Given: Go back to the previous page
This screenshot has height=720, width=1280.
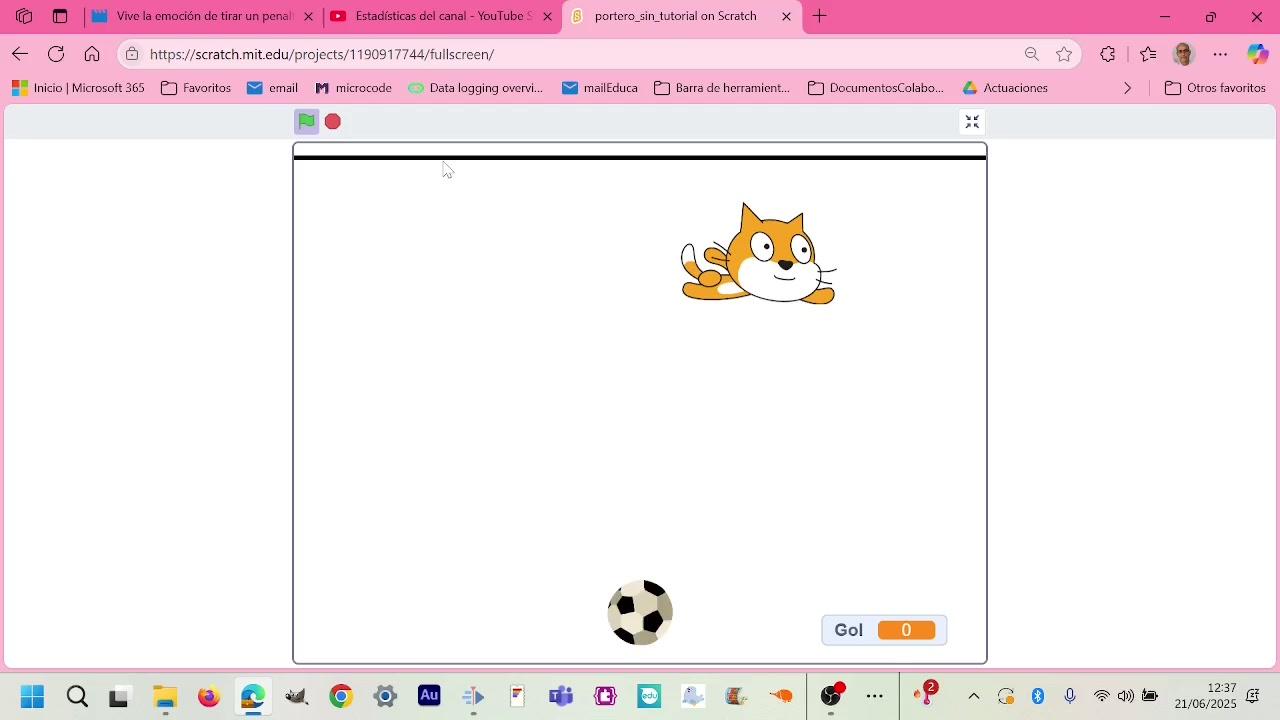Looking at the screenshot, I should [20, 54].
